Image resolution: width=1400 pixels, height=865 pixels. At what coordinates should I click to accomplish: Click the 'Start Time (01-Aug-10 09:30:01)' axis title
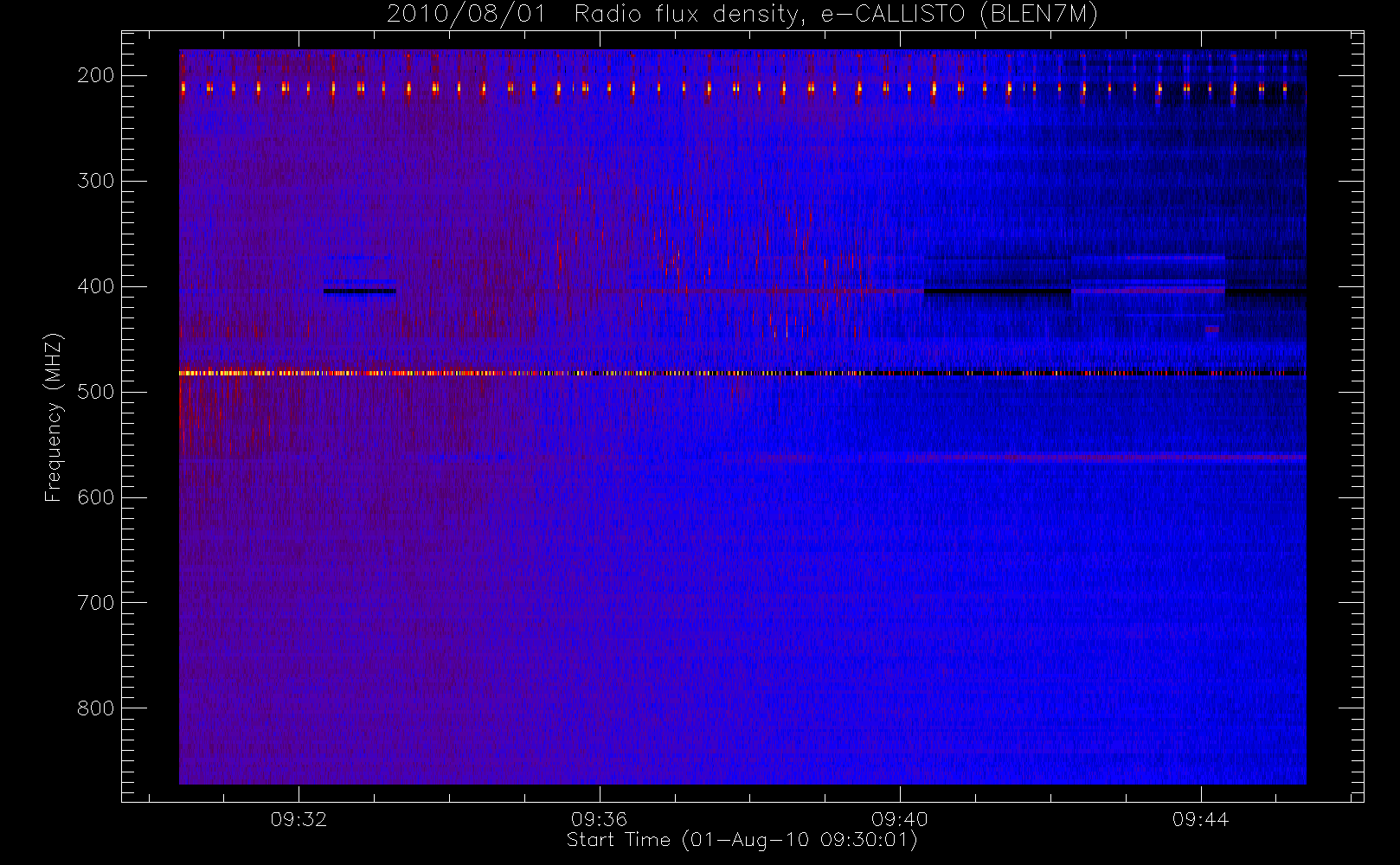pyautogui.click(x=742, y=840)
